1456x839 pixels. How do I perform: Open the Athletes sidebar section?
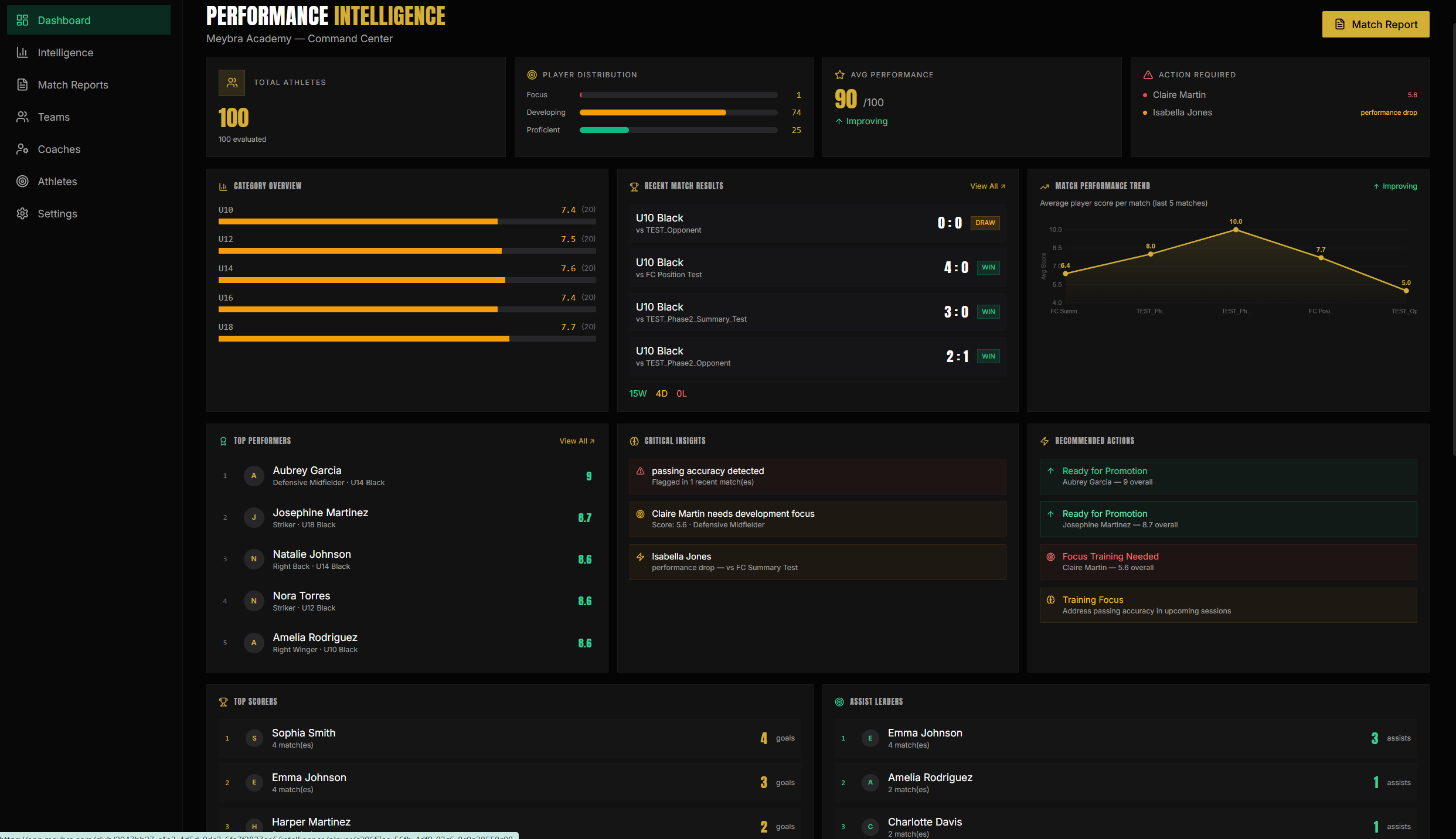point(89,182)
